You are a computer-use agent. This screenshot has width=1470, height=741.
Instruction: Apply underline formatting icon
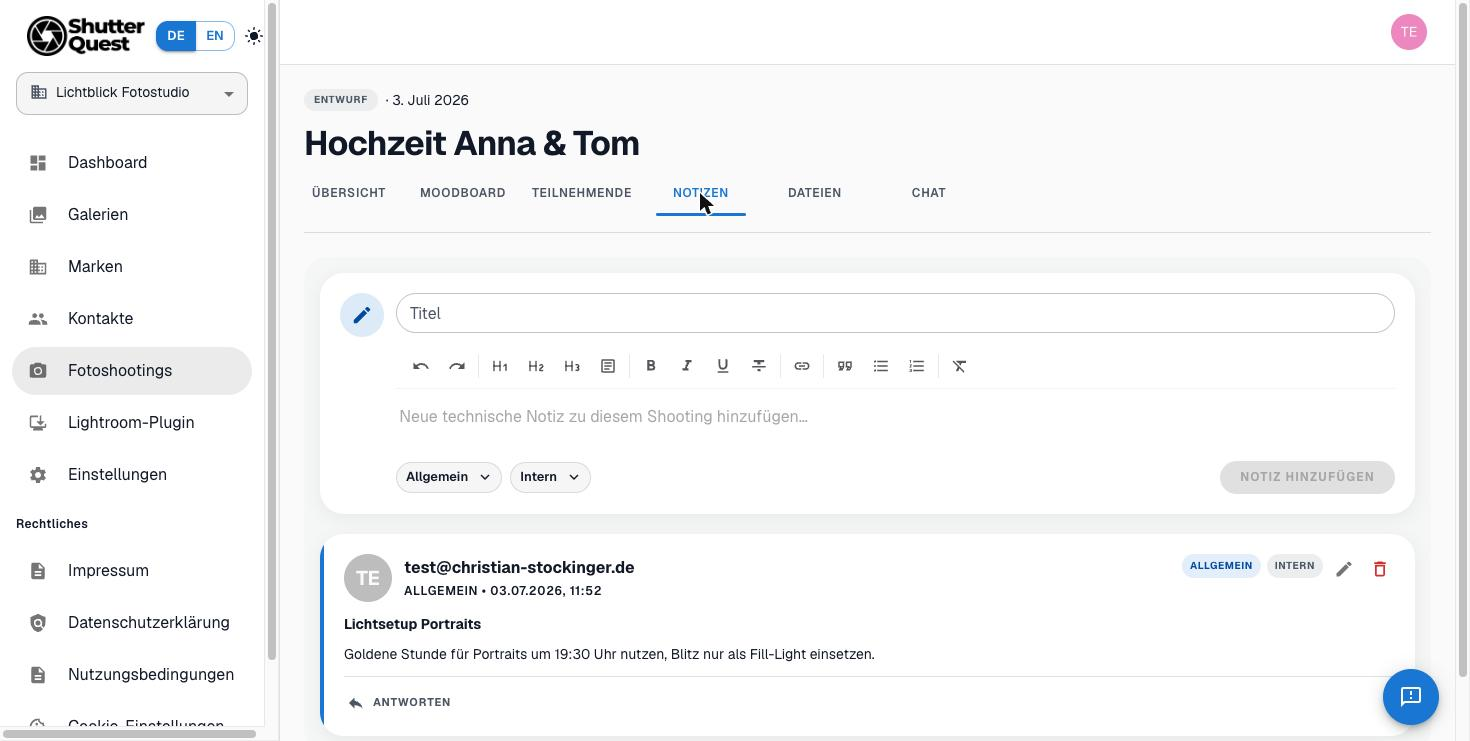723,366
